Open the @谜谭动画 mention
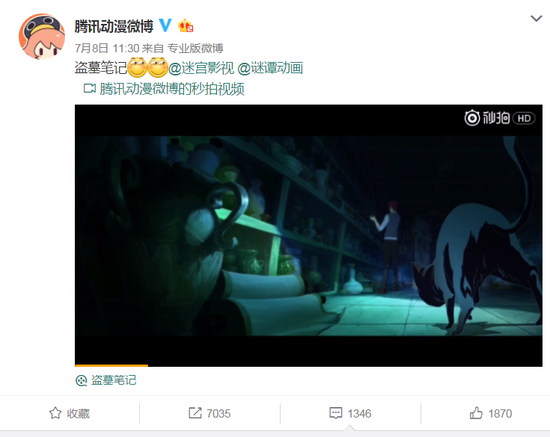This screenshot has height=437, width=550. click(270, 68)
